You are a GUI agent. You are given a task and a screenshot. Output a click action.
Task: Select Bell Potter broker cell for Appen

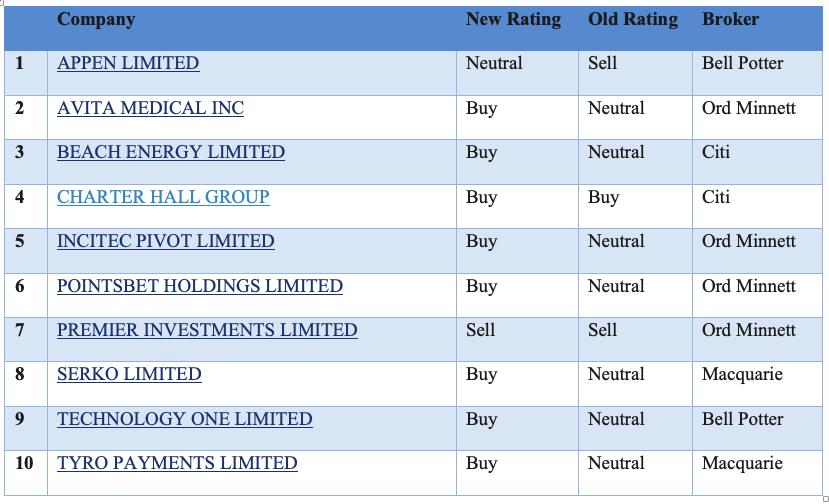pyautogui.click(x=743, y=63)
